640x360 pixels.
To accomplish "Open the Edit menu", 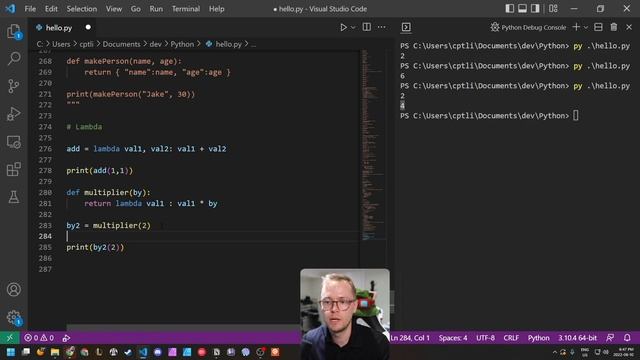I will pos(51,9).
